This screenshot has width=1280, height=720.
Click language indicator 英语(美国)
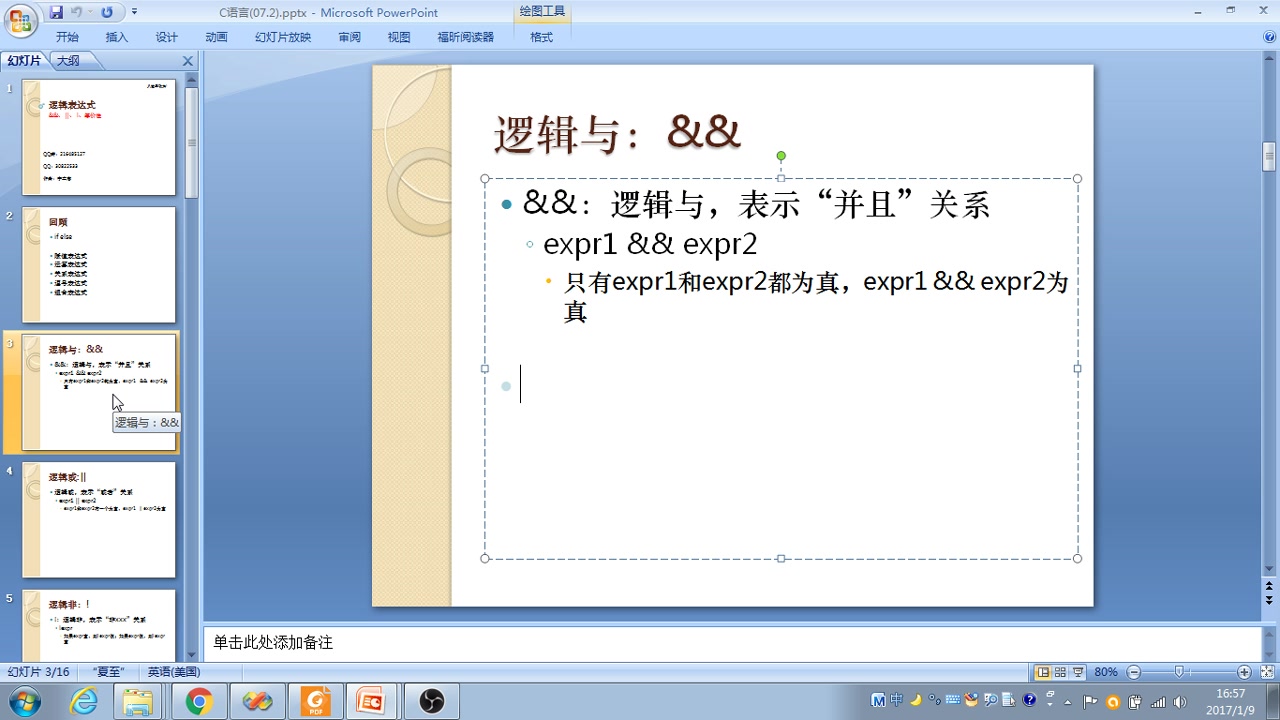coord(174,672)
